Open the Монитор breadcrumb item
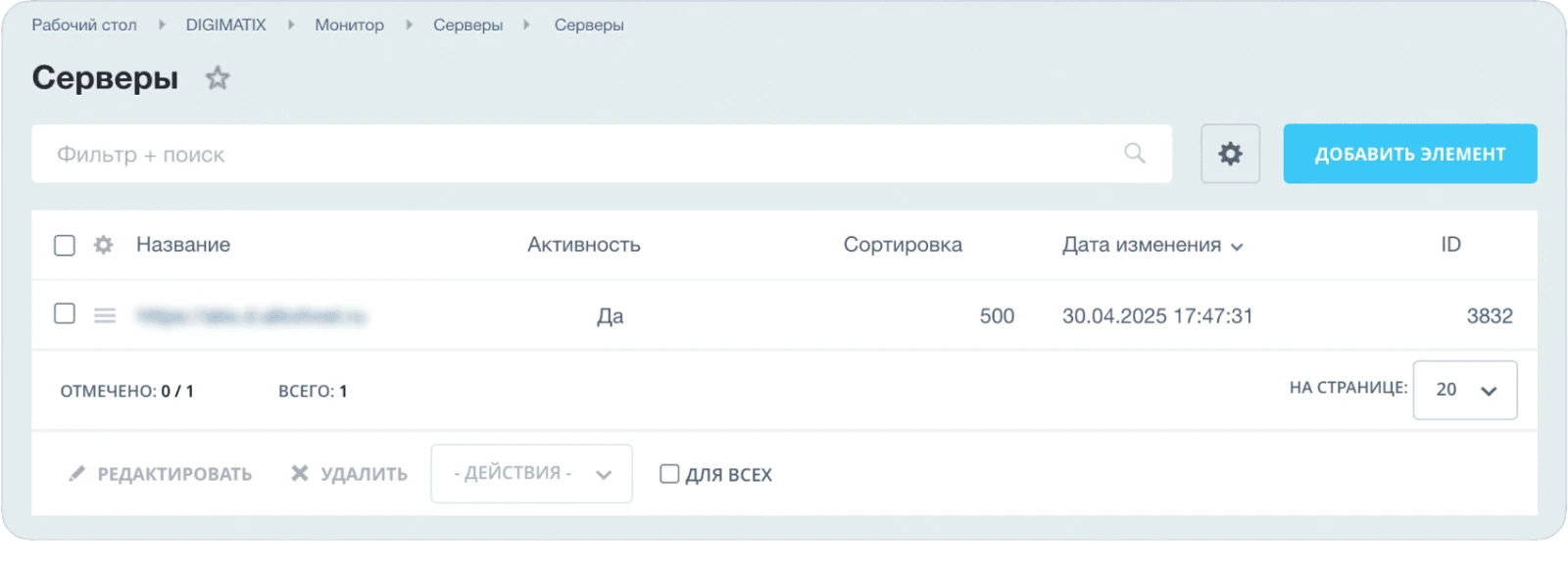Viewport: 1568px width, 570px height. (x=349, y=24)
